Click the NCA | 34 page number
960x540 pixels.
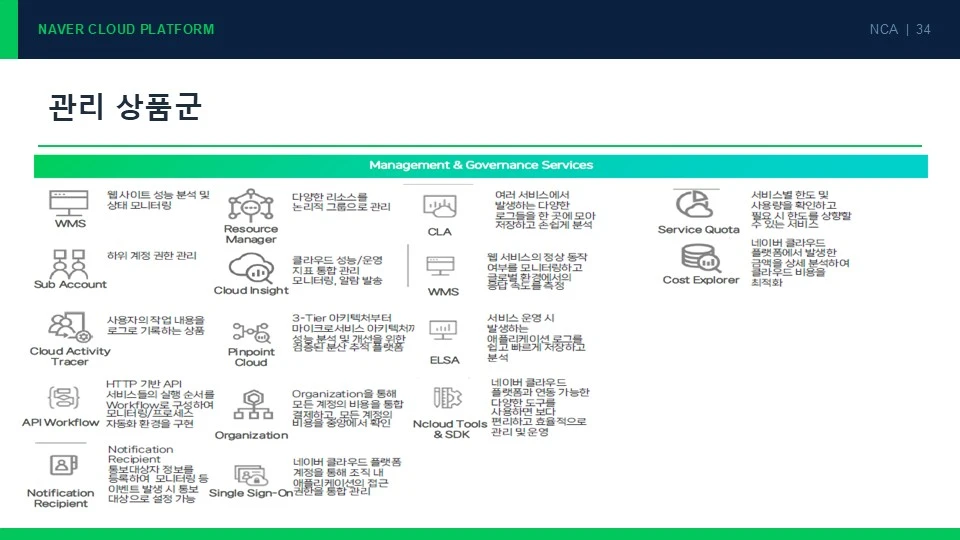point(900,29)
